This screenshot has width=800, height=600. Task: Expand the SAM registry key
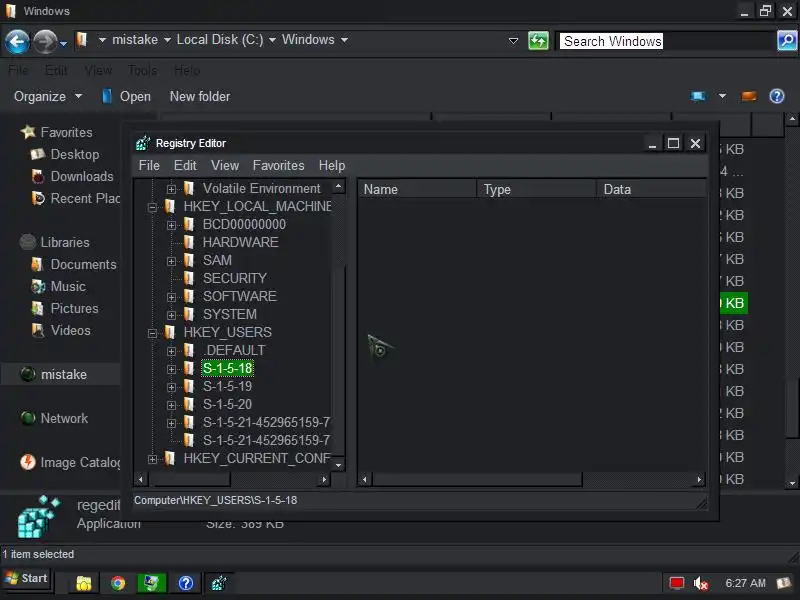pos(171,261)
